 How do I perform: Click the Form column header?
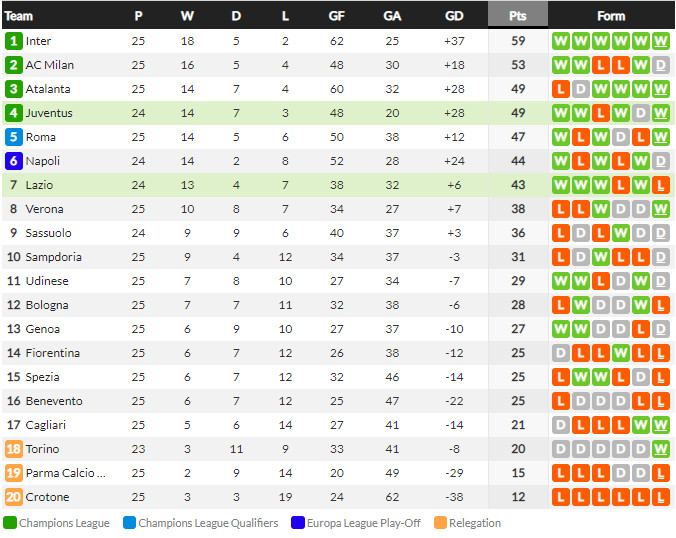point(611,16)
